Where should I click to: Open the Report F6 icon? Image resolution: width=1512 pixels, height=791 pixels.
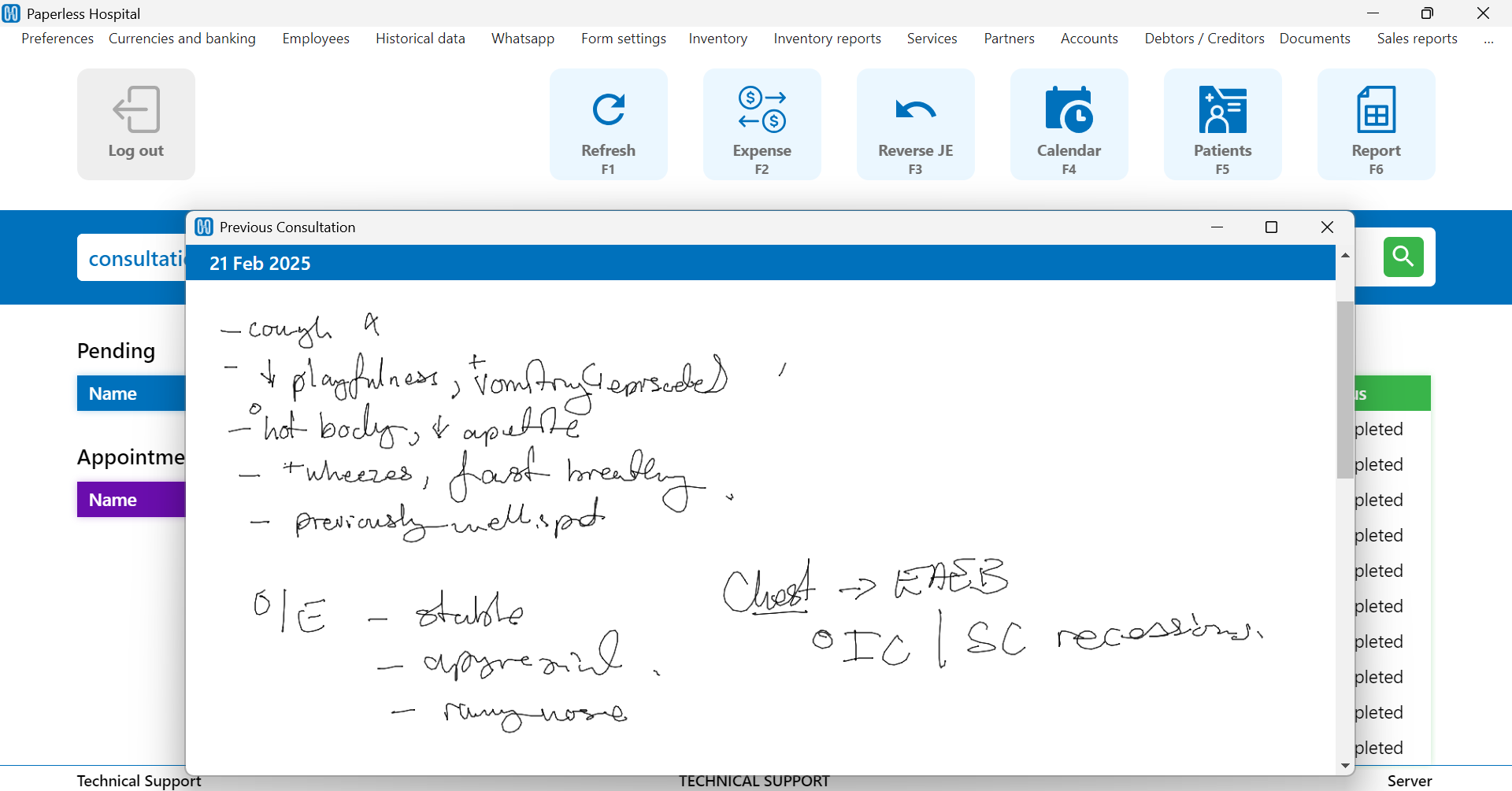pos(1377,124)
